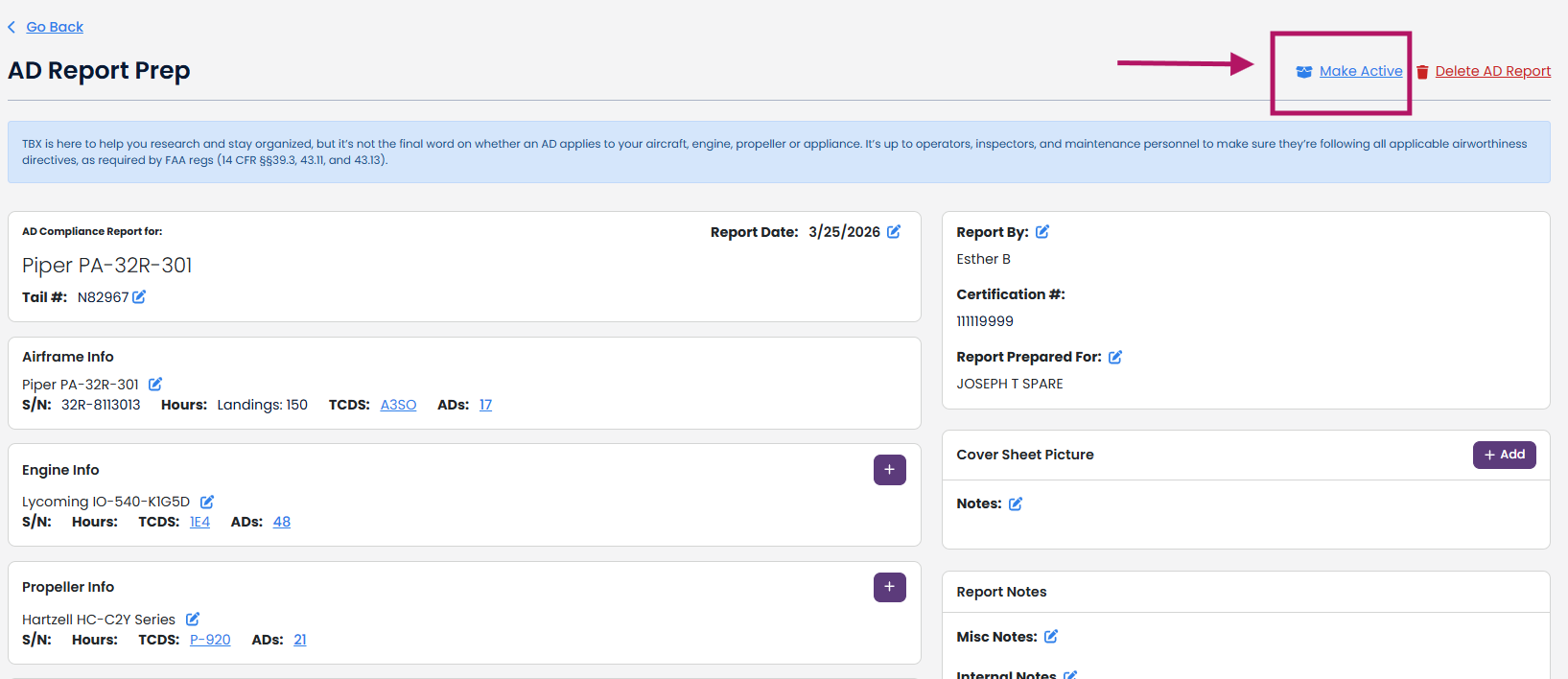This screenshot has width=1568, height=679.
Task: Click the red trash can icon
Action: click(x=1422, y=72)
